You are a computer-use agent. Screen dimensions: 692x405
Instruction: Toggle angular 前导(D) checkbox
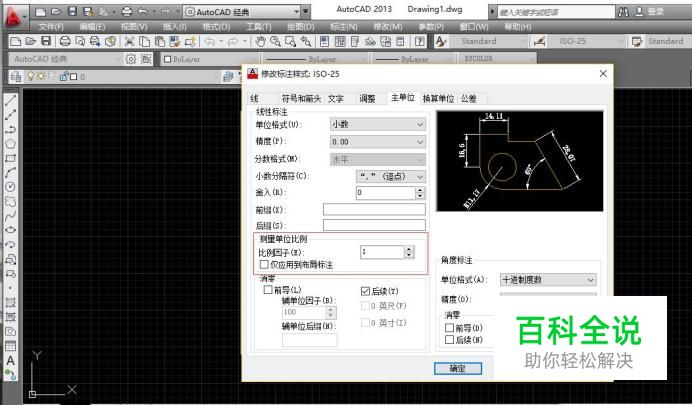[x=449, y=328]
